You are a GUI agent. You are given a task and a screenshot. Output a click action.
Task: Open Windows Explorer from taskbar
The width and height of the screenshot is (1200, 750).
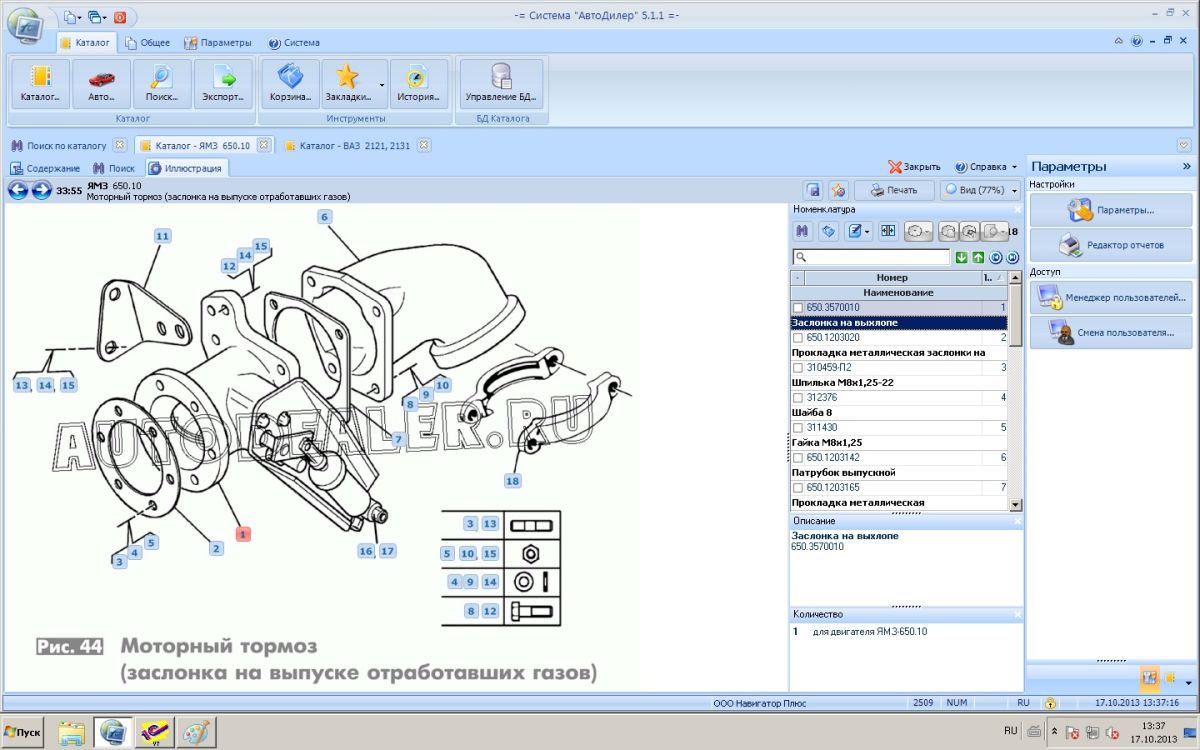click(x=72, y=733)
